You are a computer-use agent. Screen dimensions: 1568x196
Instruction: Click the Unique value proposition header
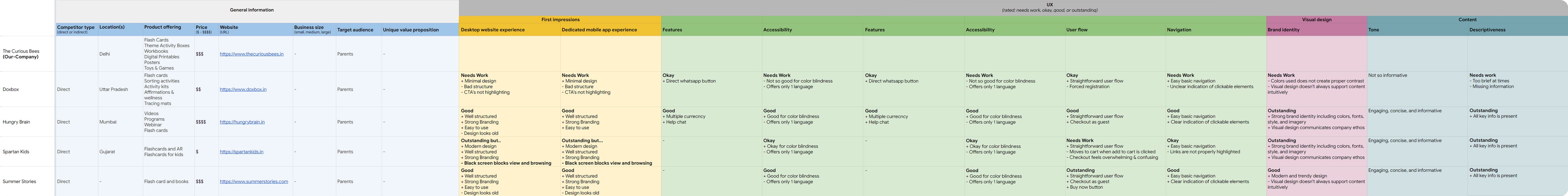(x=410, y=30)
